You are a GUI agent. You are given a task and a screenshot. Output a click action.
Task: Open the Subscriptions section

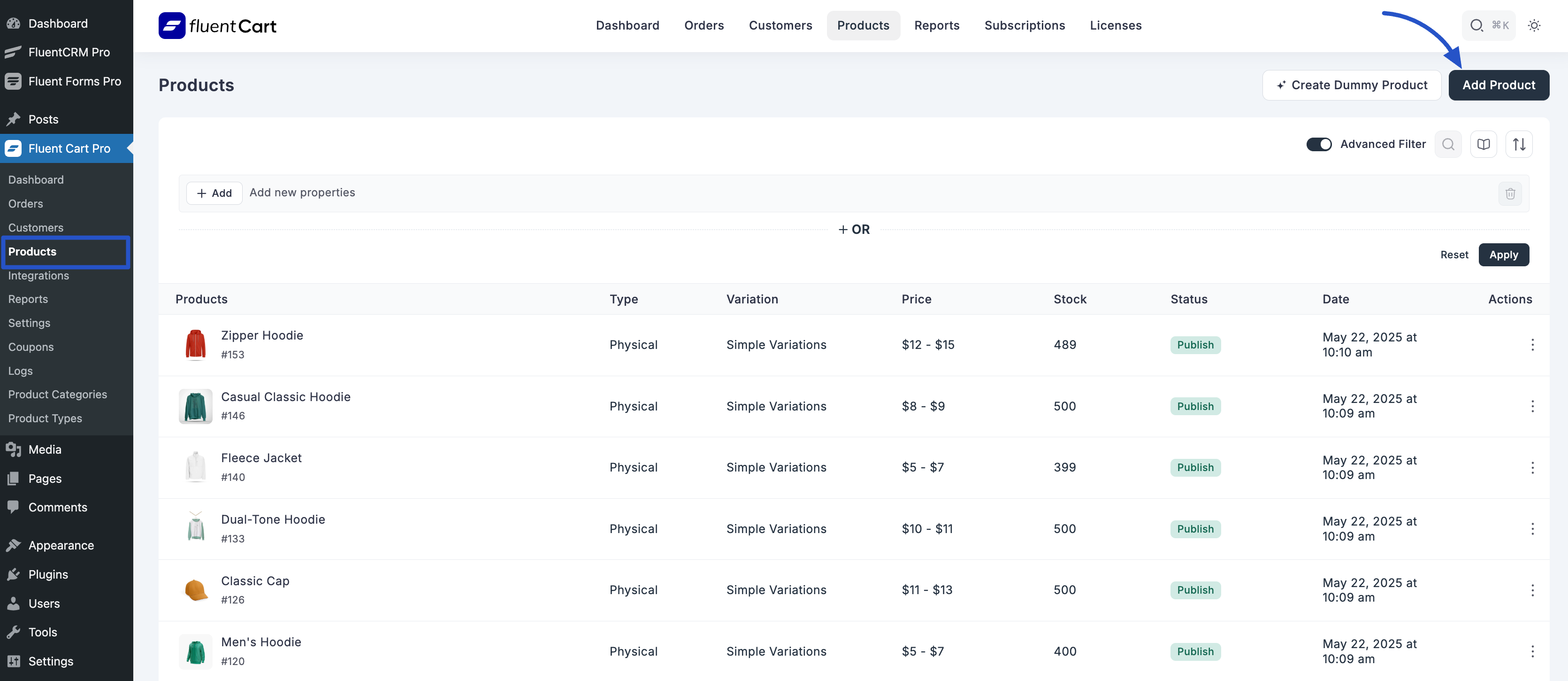(x=1025, y=25)
